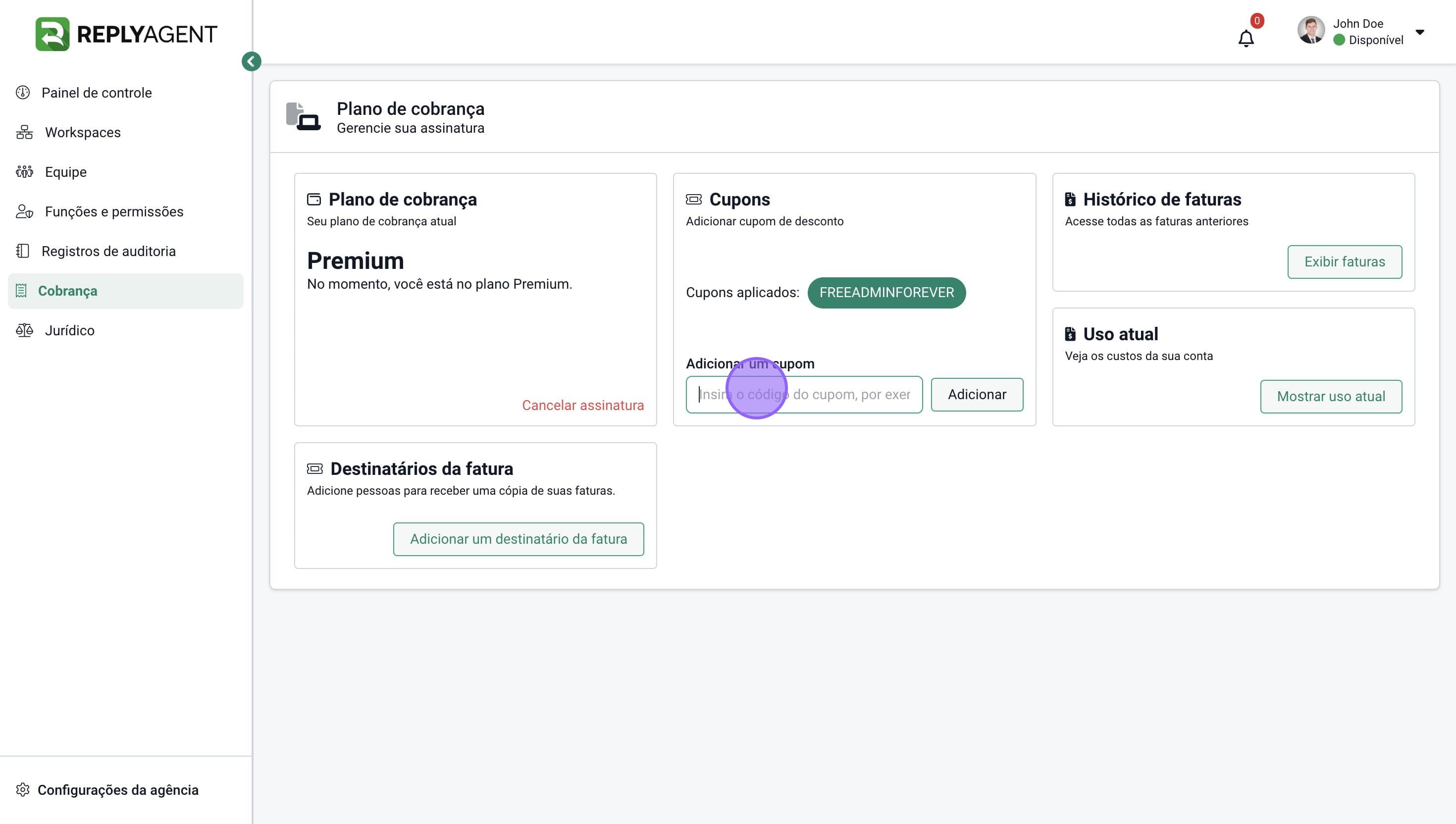Click Exibir faturas button
The image size is (1456, 824).
pos(1345,261)
